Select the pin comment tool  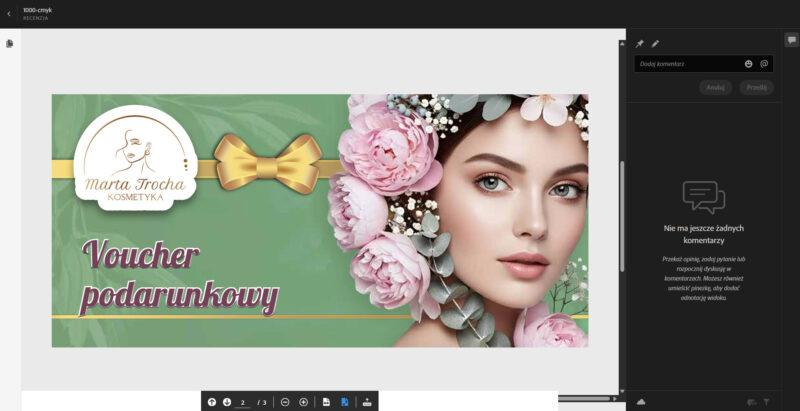[x=640, y=44]
